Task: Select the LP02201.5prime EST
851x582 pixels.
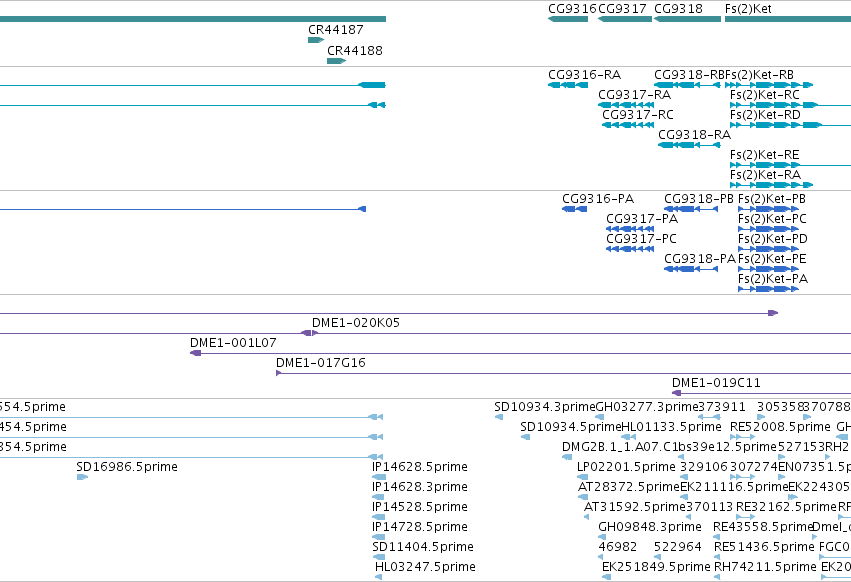Action: (580, 477)
